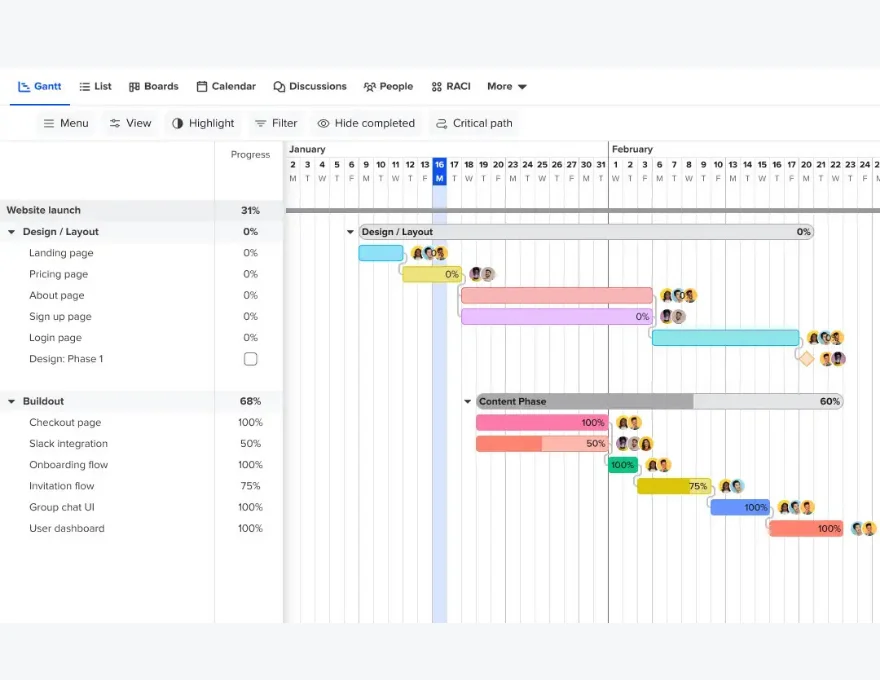Click the Invitation flow yellow progress bar

point(670,486)
